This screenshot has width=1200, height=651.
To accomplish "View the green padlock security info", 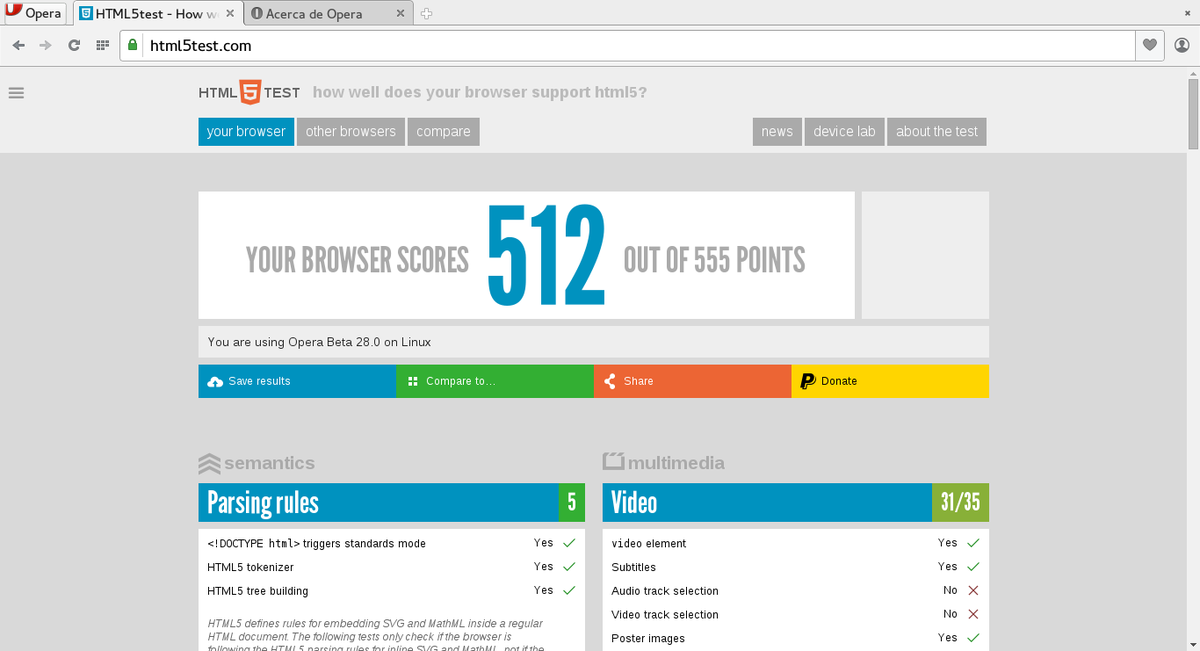I will (x=132, y=45).
